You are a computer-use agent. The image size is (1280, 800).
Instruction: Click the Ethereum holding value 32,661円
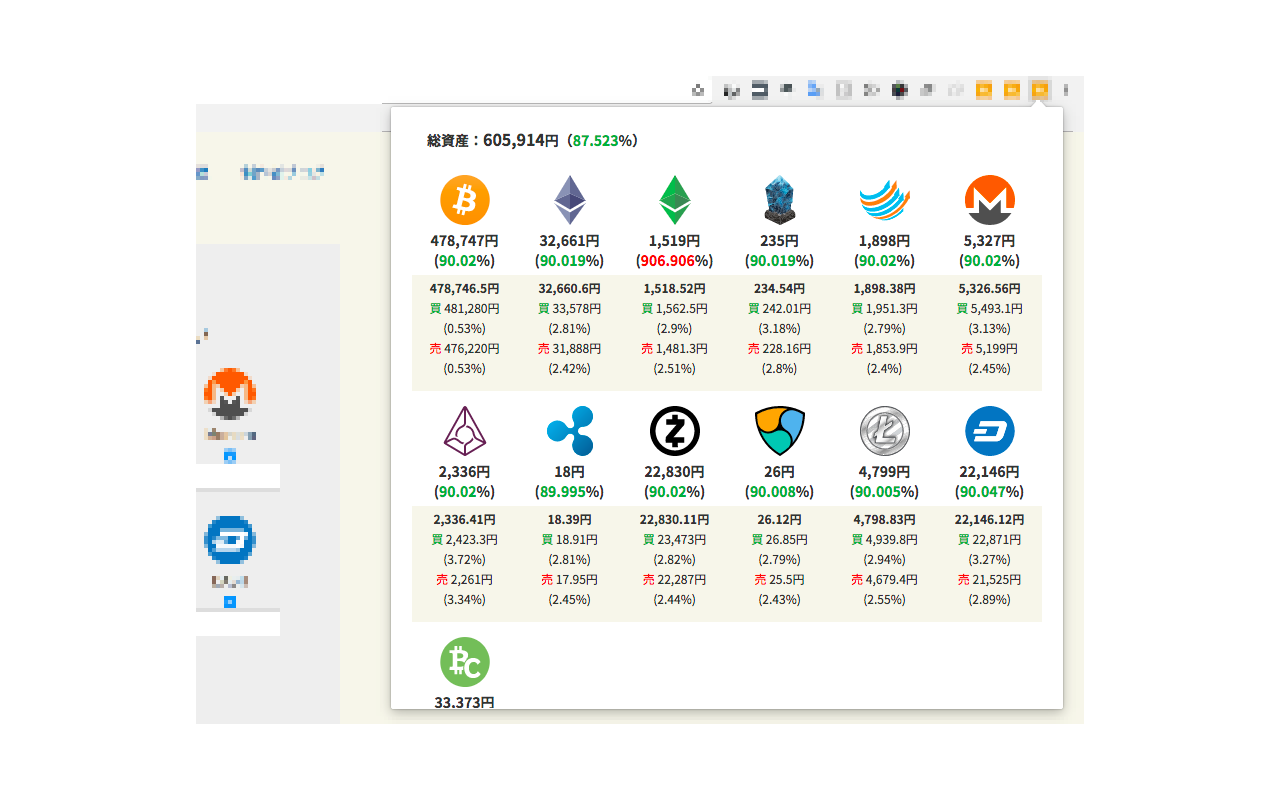click(570, 241)
